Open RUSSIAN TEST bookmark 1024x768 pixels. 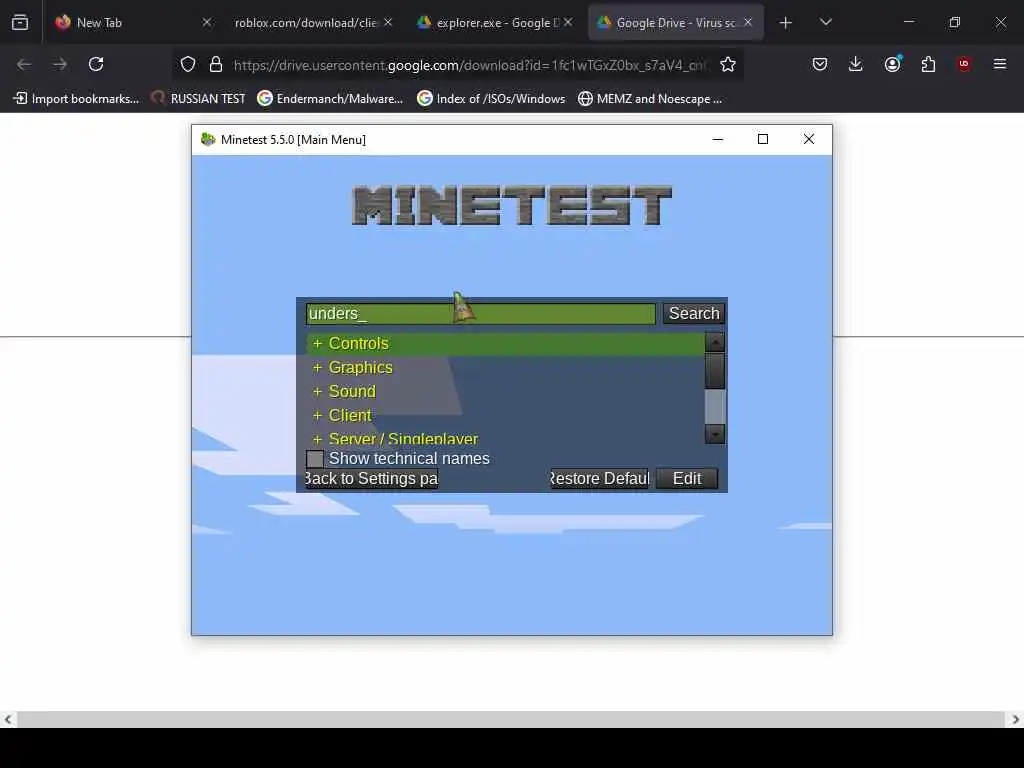(199, 99)
